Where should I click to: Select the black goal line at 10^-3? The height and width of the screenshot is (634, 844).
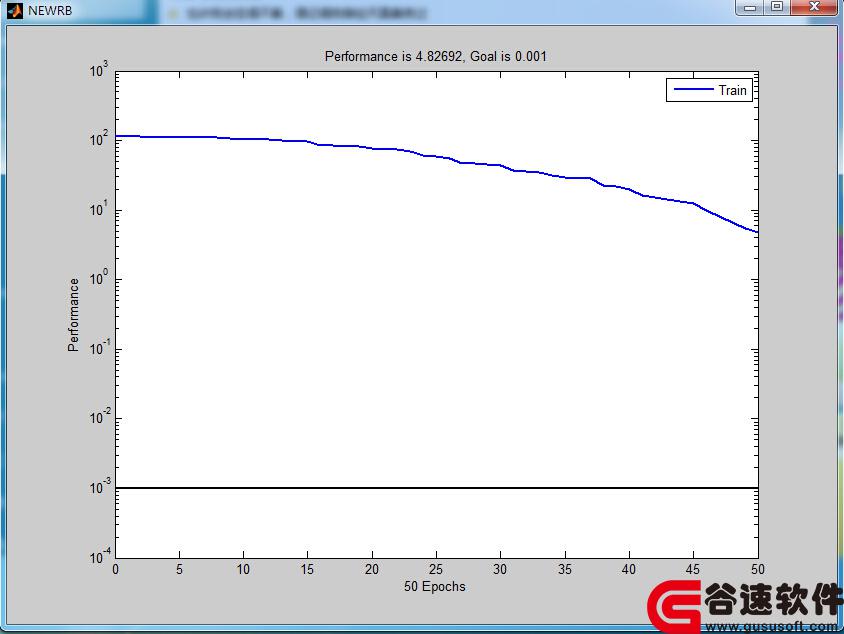[437, 488]
